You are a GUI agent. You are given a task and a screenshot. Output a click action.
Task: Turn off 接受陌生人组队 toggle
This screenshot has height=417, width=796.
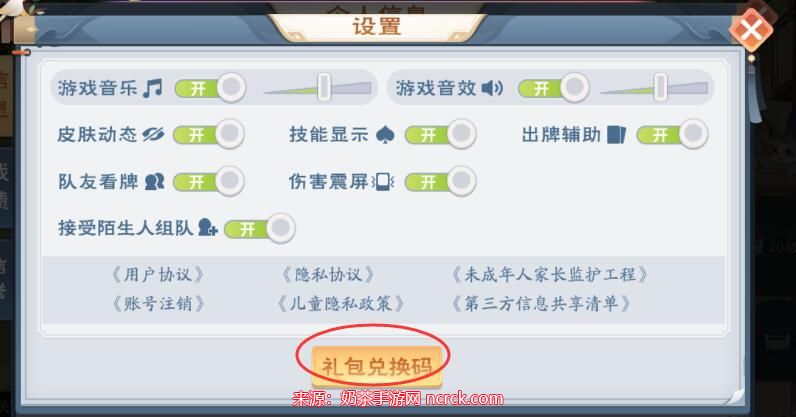click(x=259, y=229)
